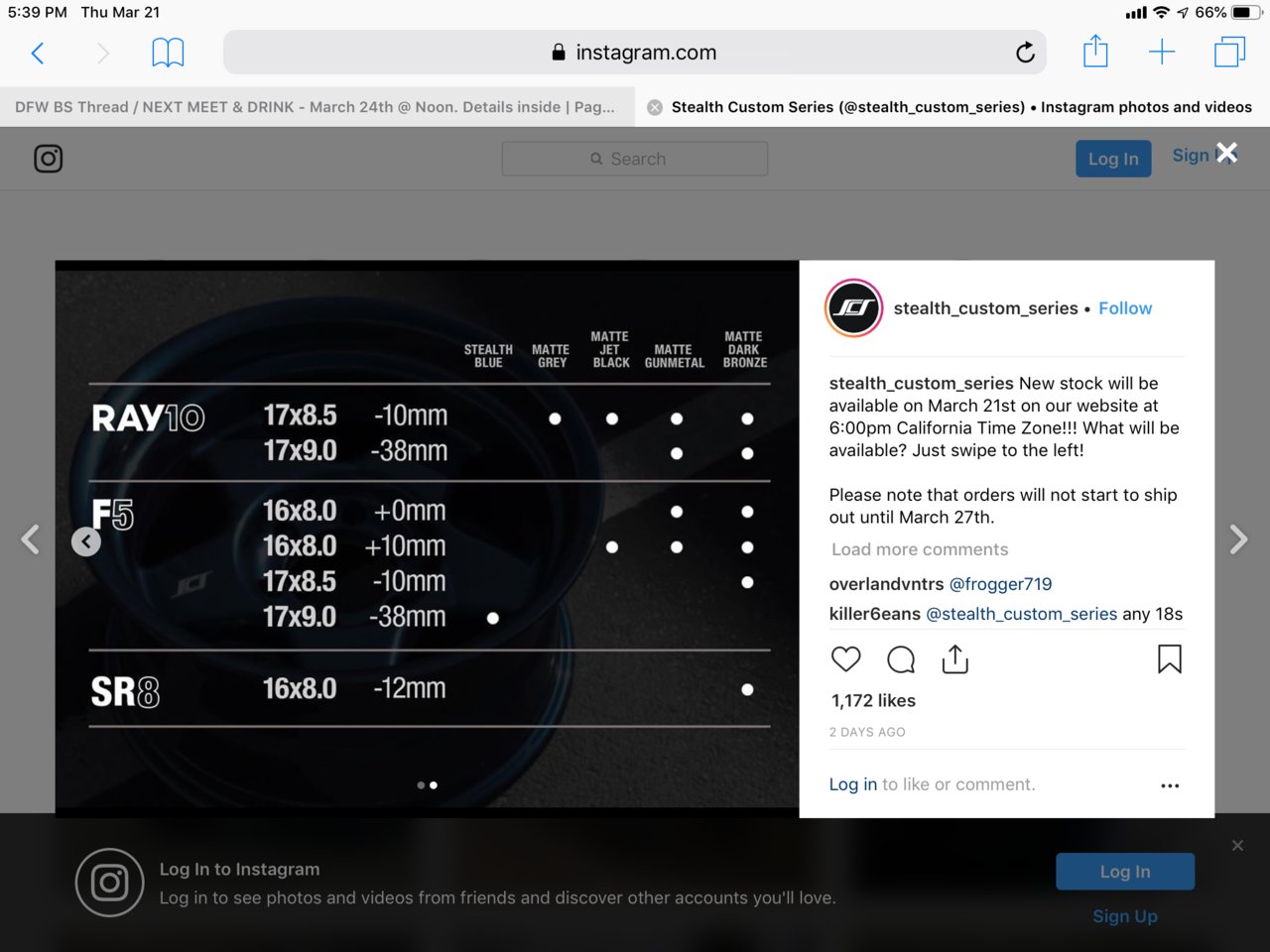This screenshot has height=952, width=1270.
Task: Click the Instagram logo in login banner
Action: tap(110, 883)
